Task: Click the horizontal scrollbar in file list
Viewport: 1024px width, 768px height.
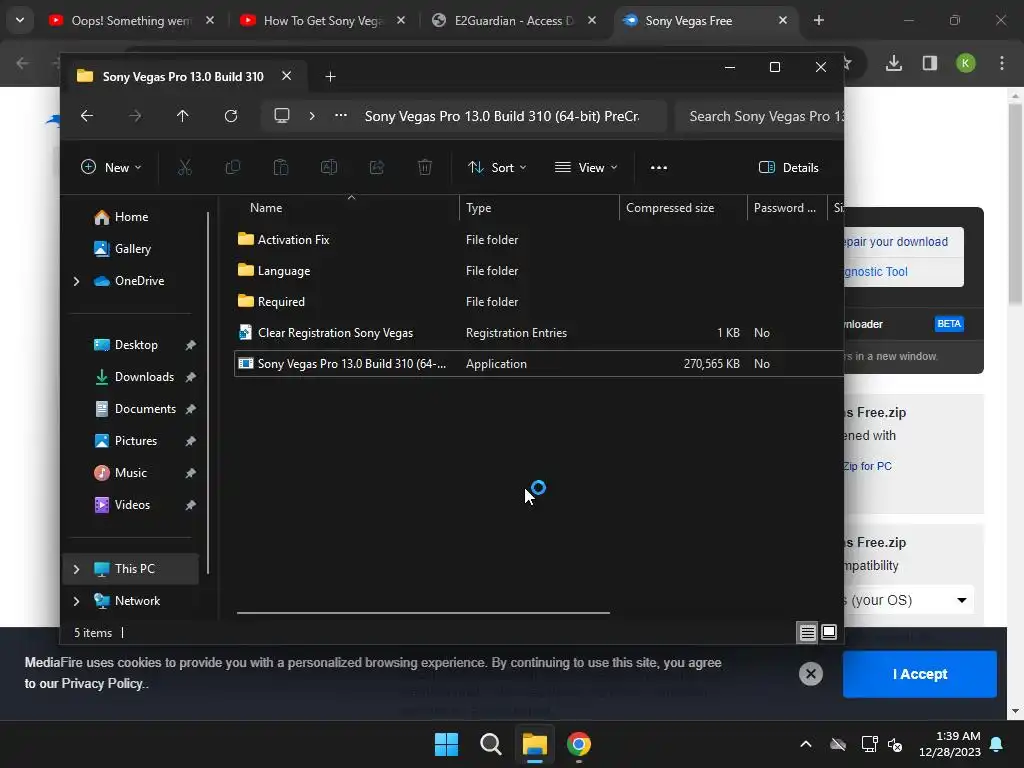Action: coord(423,613)
